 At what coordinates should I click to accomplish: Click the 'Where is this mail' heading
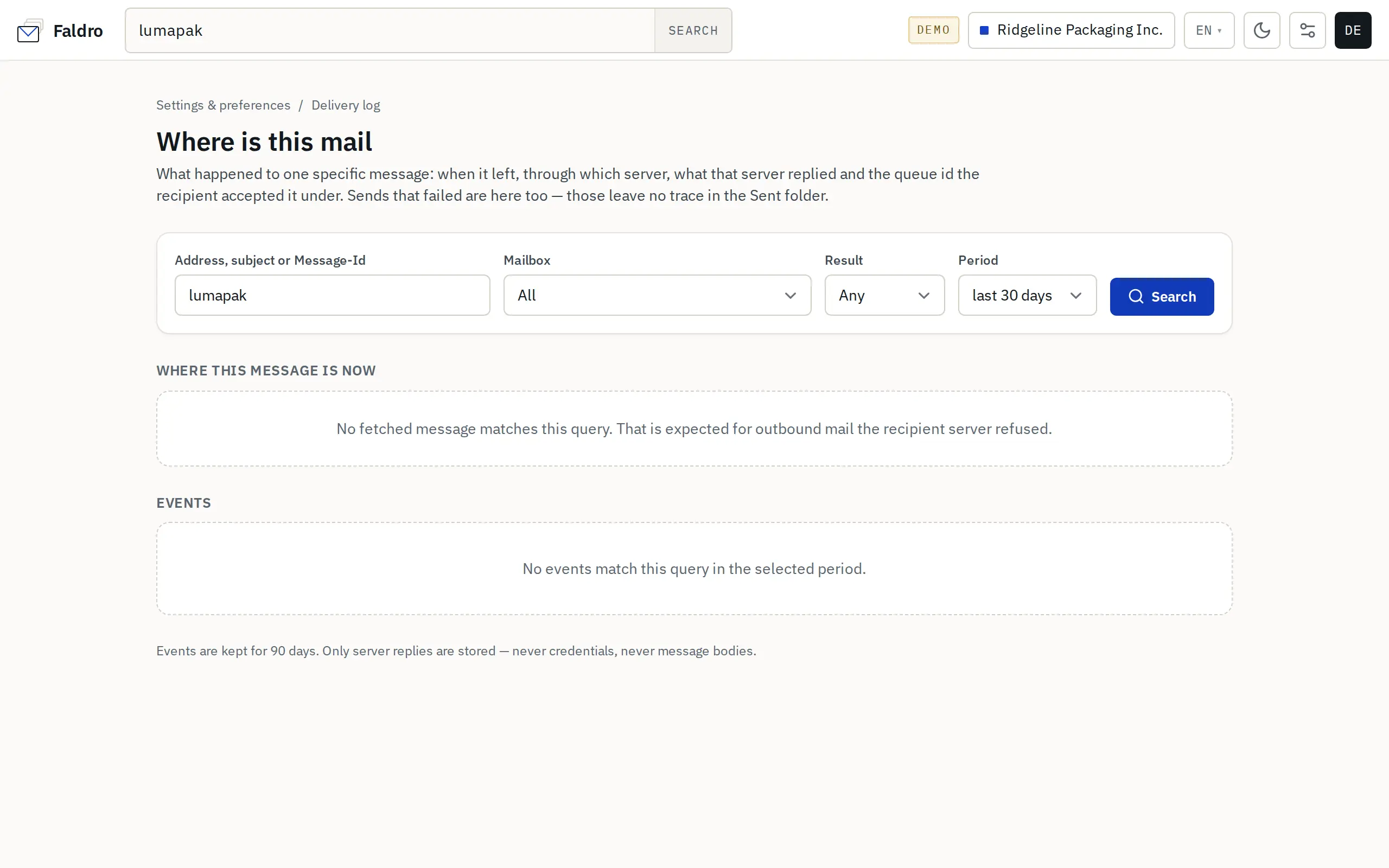pos(264,142)
